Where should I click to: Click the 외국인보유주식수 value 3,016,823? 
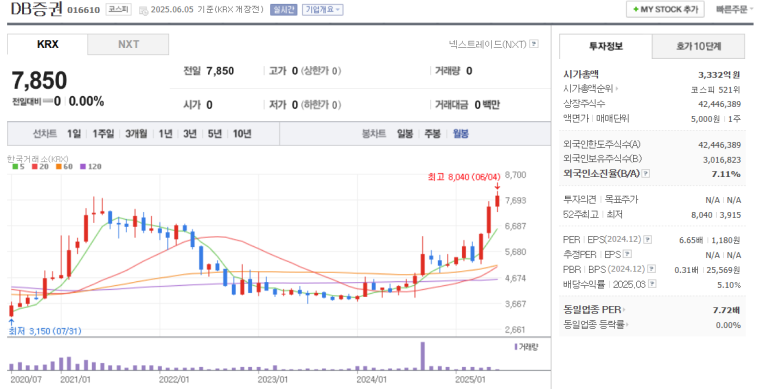[x=722, y=160]
